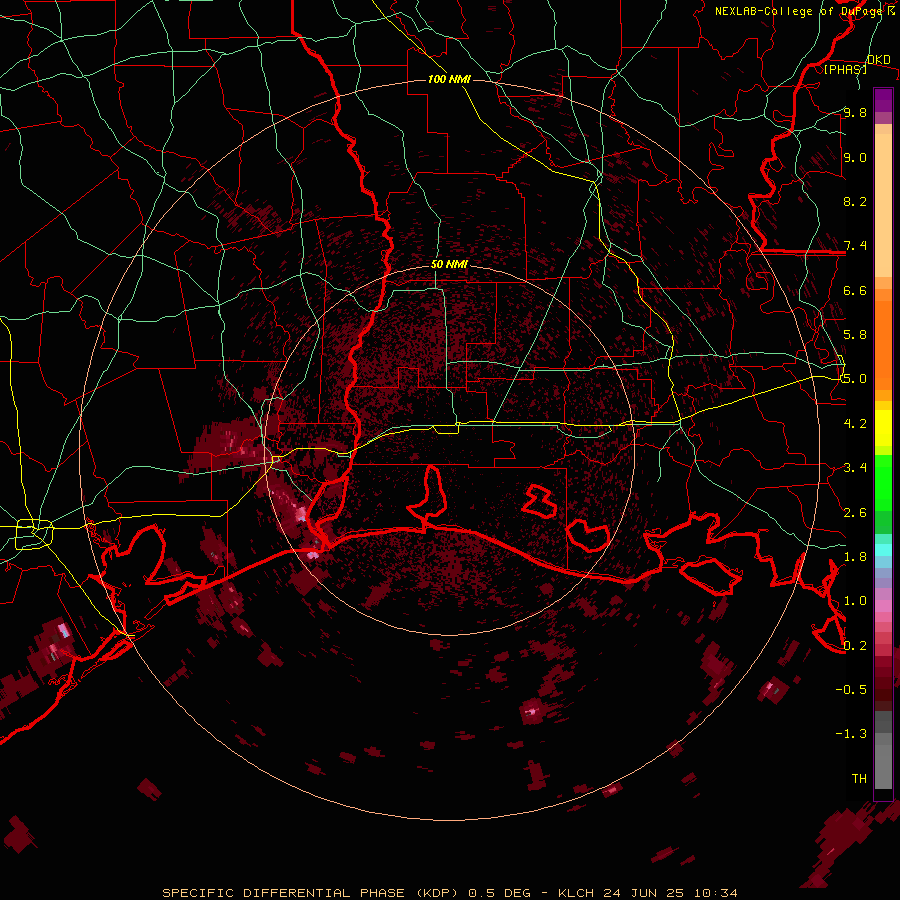The image size is (900, 900).
Task: Click the 6.6 scale value
Action: (x=855, y=290)
